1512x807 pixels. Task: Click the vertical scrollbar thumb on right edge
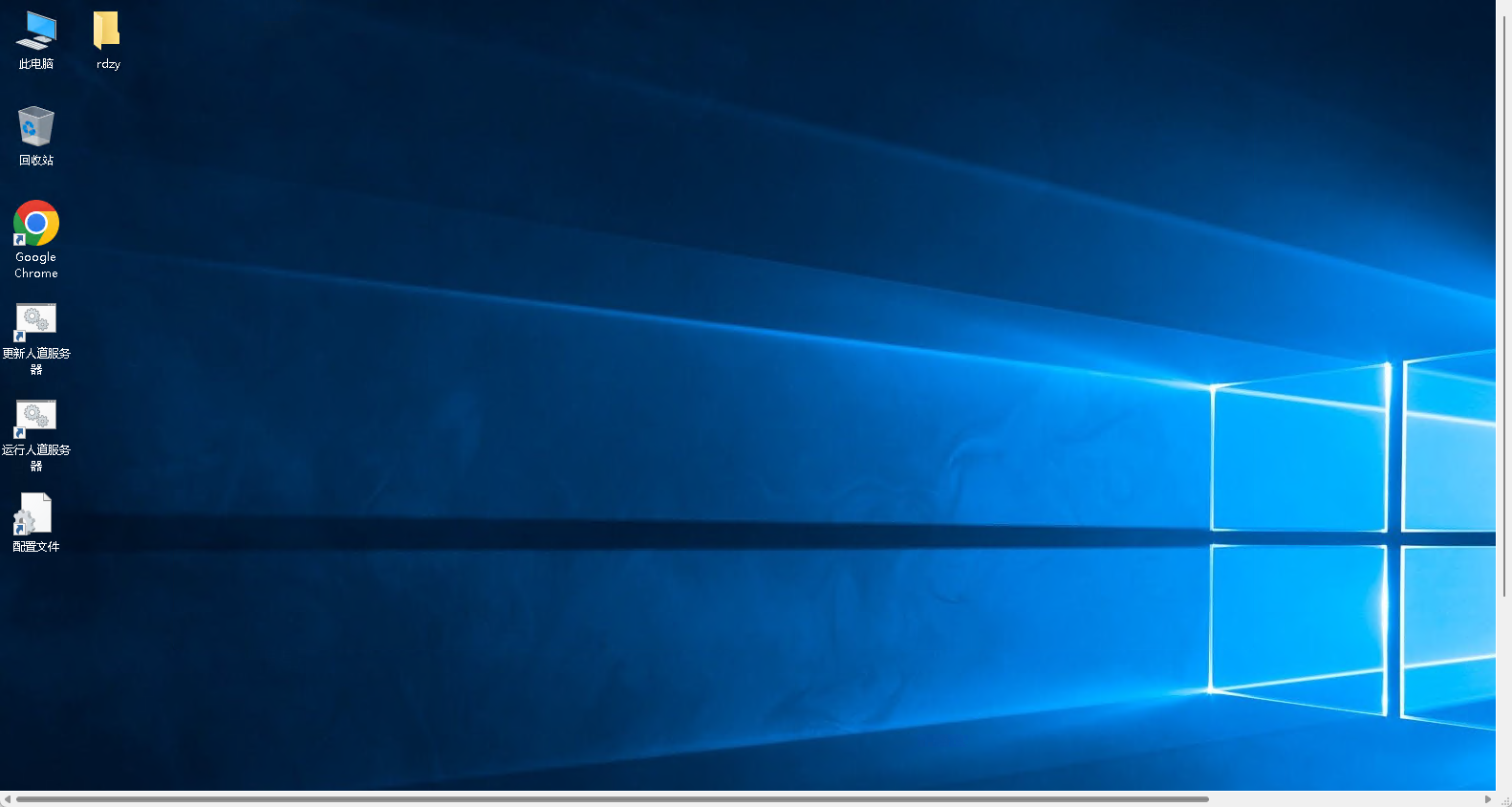1504,306
